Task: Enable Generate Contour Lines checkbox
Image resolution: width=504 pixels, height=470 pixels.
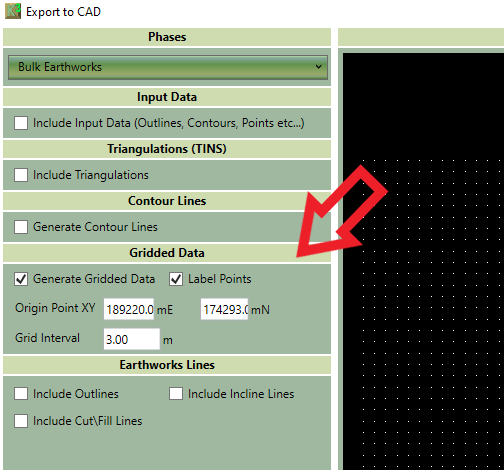Action: (x=21, y=227)
